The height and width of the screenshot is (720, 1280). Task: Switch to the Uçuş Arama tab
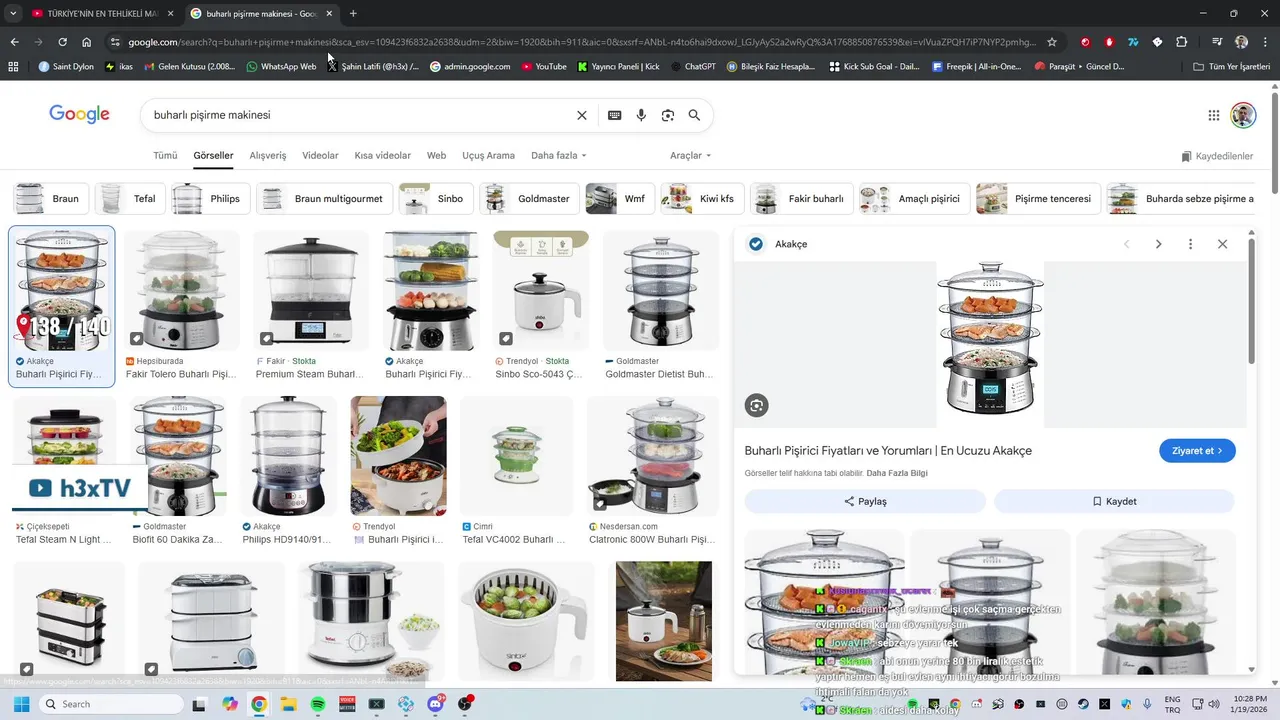pyautogui.click(x=488, y=156)
